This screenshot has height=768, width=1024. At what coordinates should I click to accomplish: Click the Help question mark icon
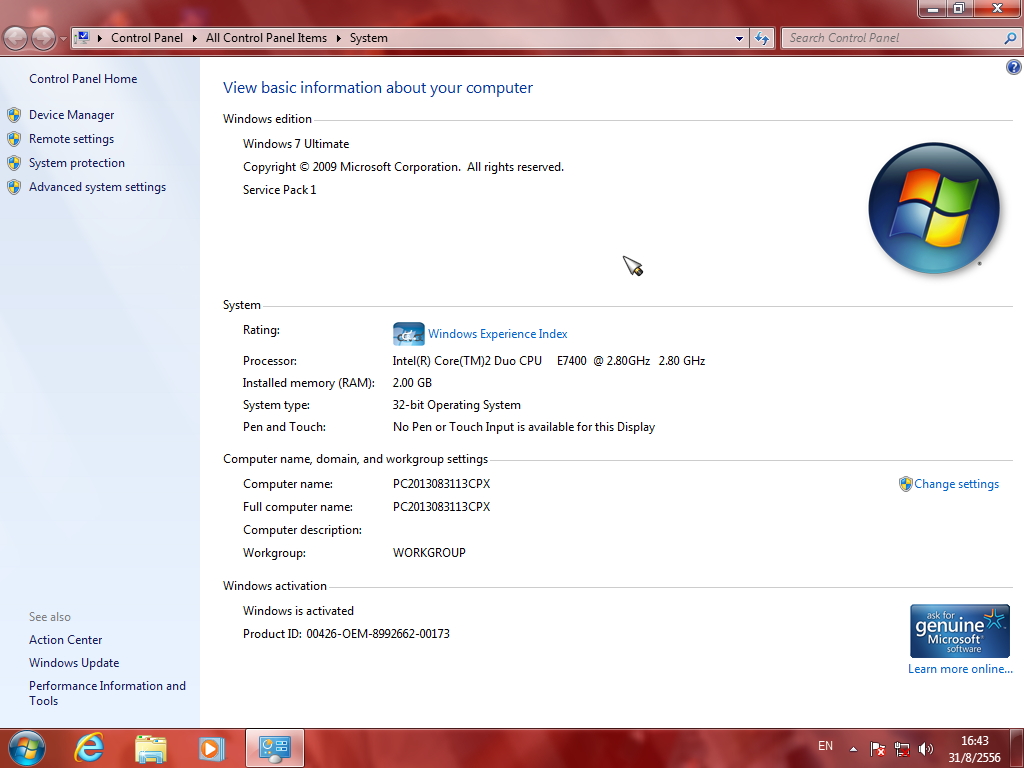coord(1014,67)
